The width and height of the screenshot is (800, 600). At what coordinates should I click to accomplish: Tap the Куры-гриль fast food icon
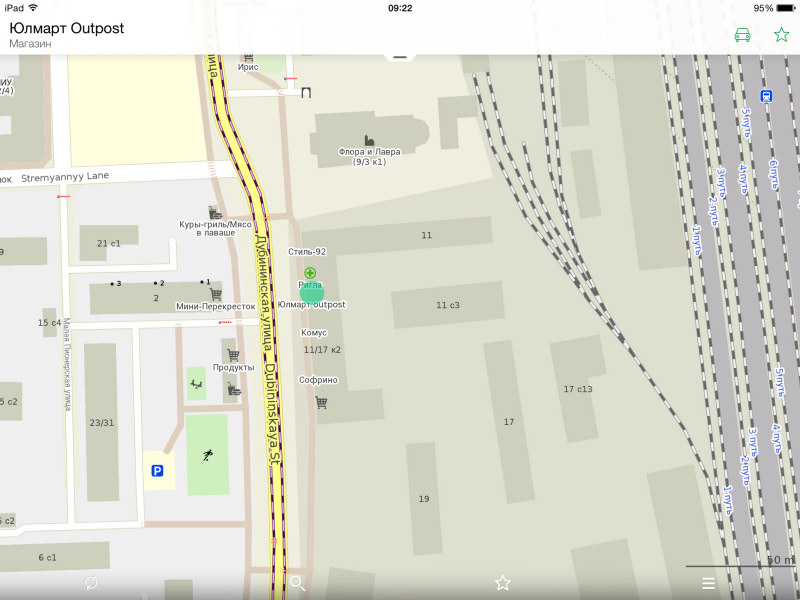coord(214,212)
